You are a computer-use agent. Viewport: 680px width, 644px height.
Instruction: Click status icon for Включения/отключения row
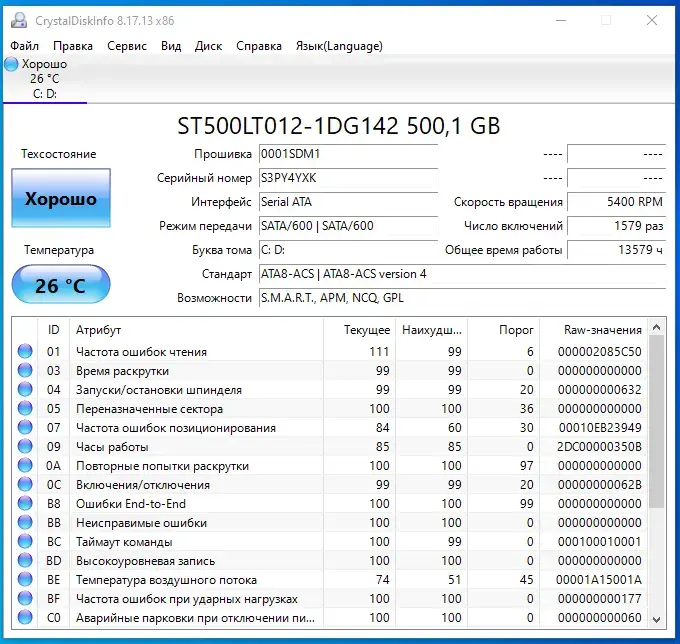25,484
